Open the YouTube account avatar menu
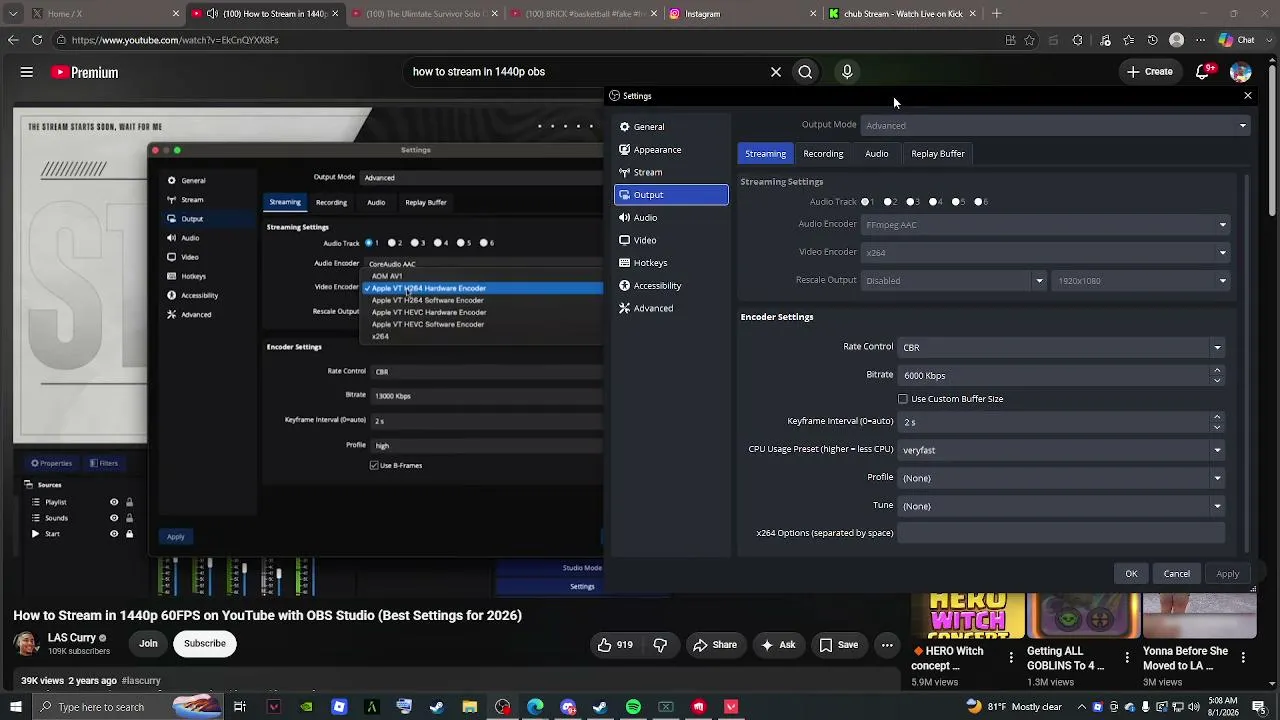The height and width of the screenshot is (720, 1280). [1240, 72]
